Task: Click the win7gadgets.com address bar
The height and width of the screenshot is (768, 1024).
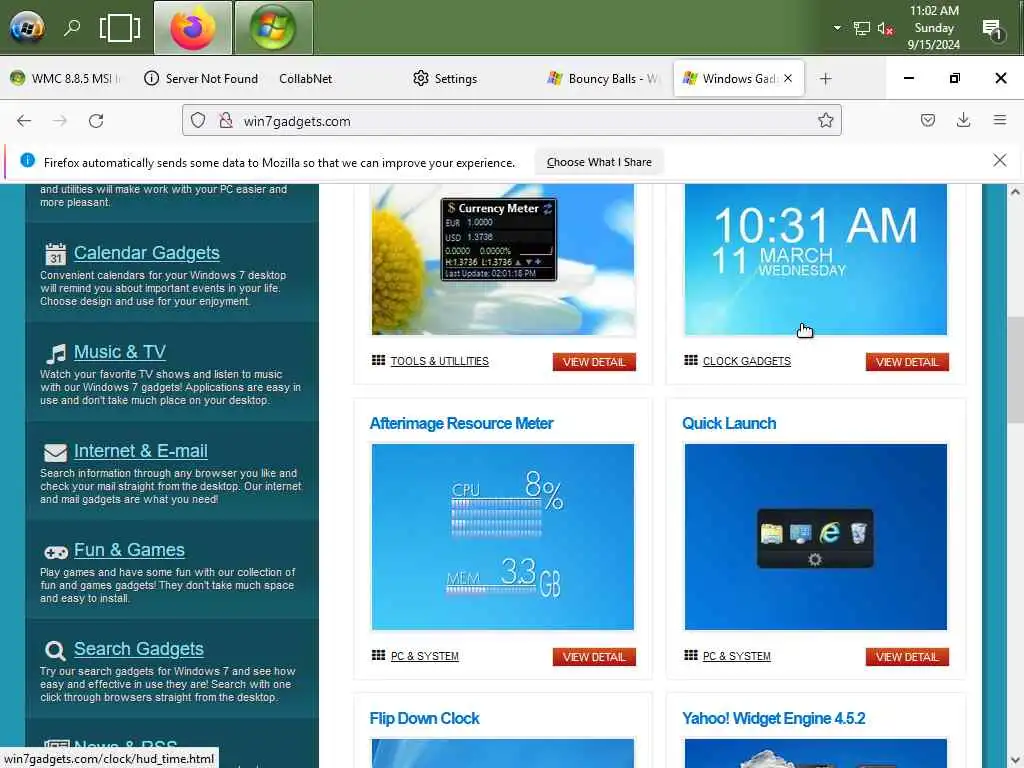Action: coord(511,120)
